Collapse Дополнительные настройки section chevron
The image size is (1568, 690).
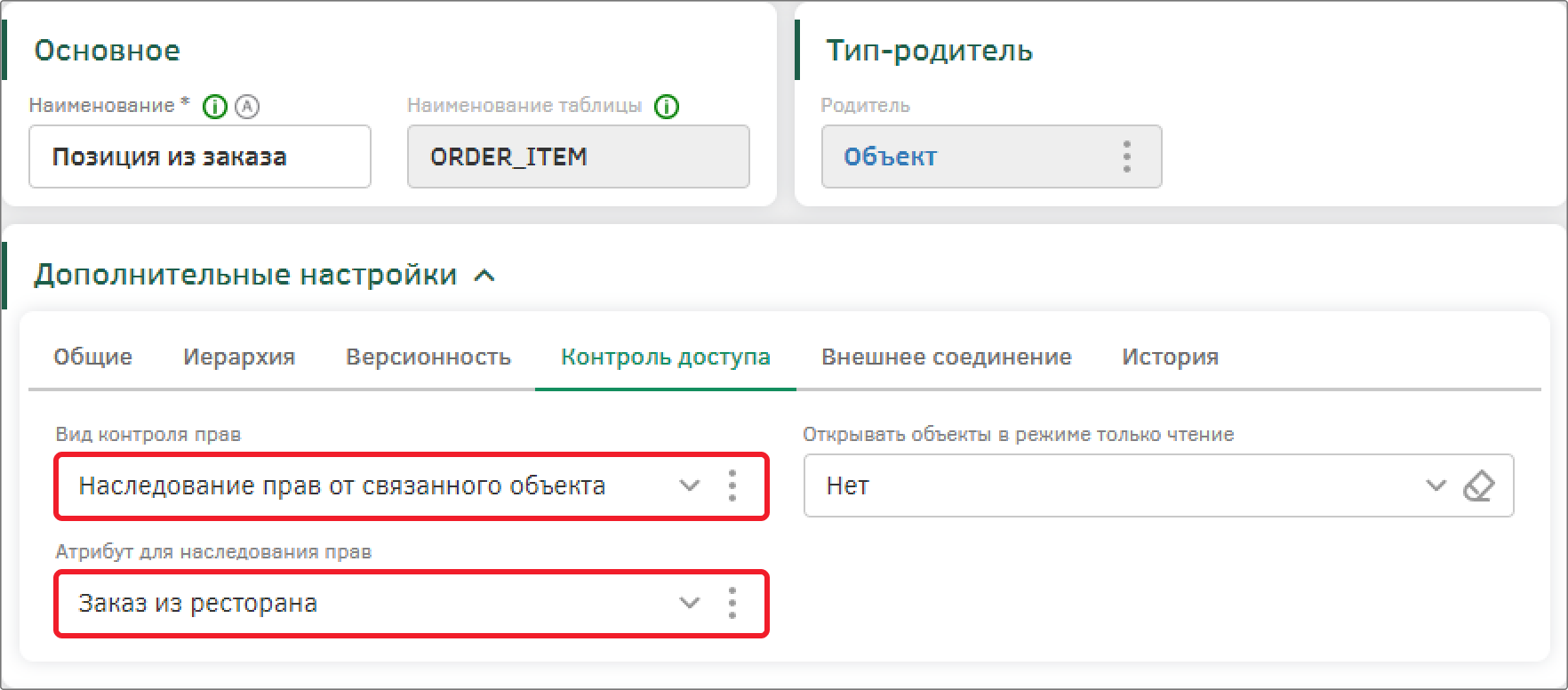[484, 276]
